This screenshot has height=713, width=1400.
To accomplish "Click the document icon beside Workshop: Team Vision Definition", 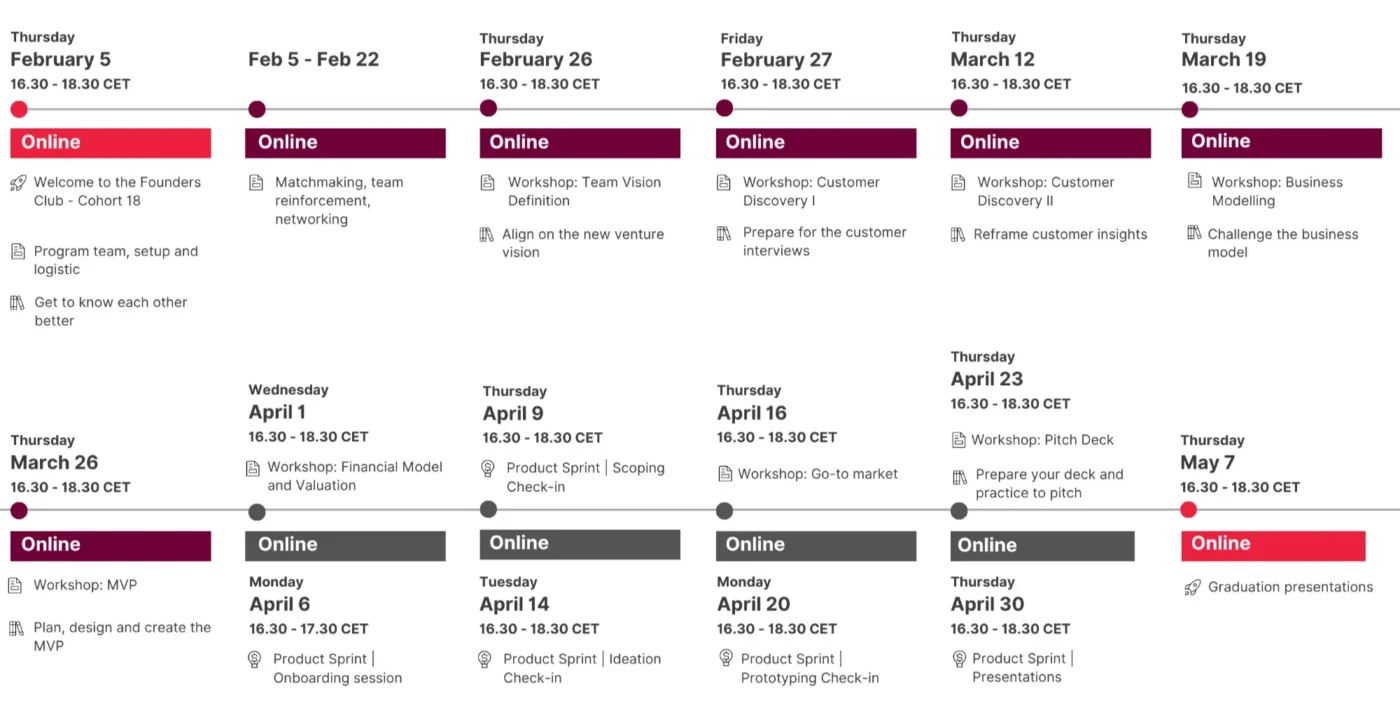I will [x=488, y=183].
